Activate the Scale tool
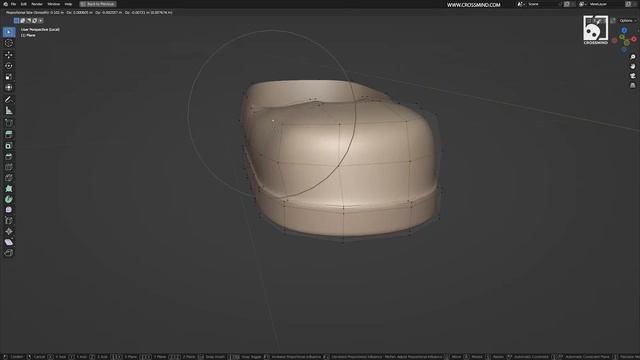The width and height of the screenshot is (640, 360). click(x=9, y=77)
